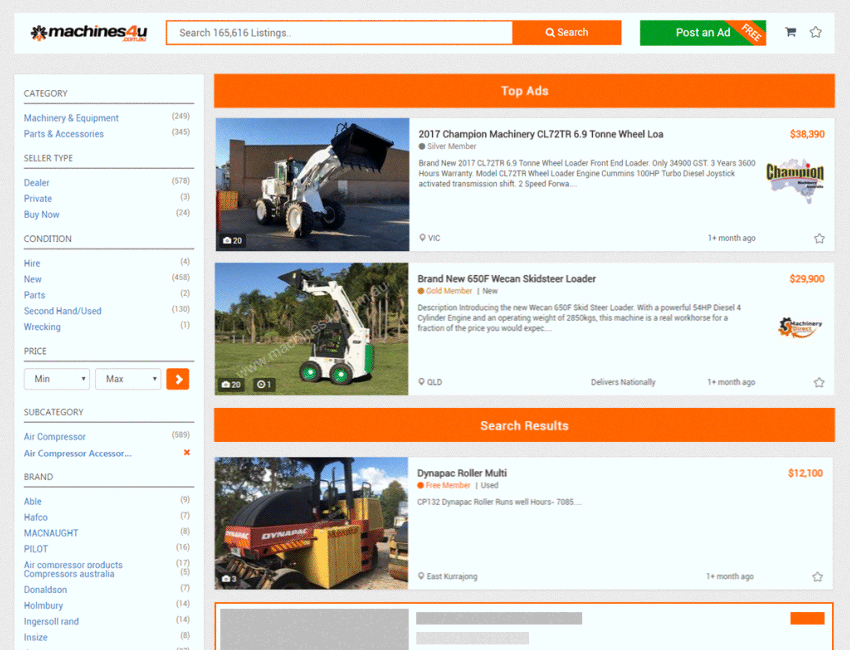This screenshot has height=650, width=850.
Task: Filter by Insize brand
Action: (x=35, y=637)
